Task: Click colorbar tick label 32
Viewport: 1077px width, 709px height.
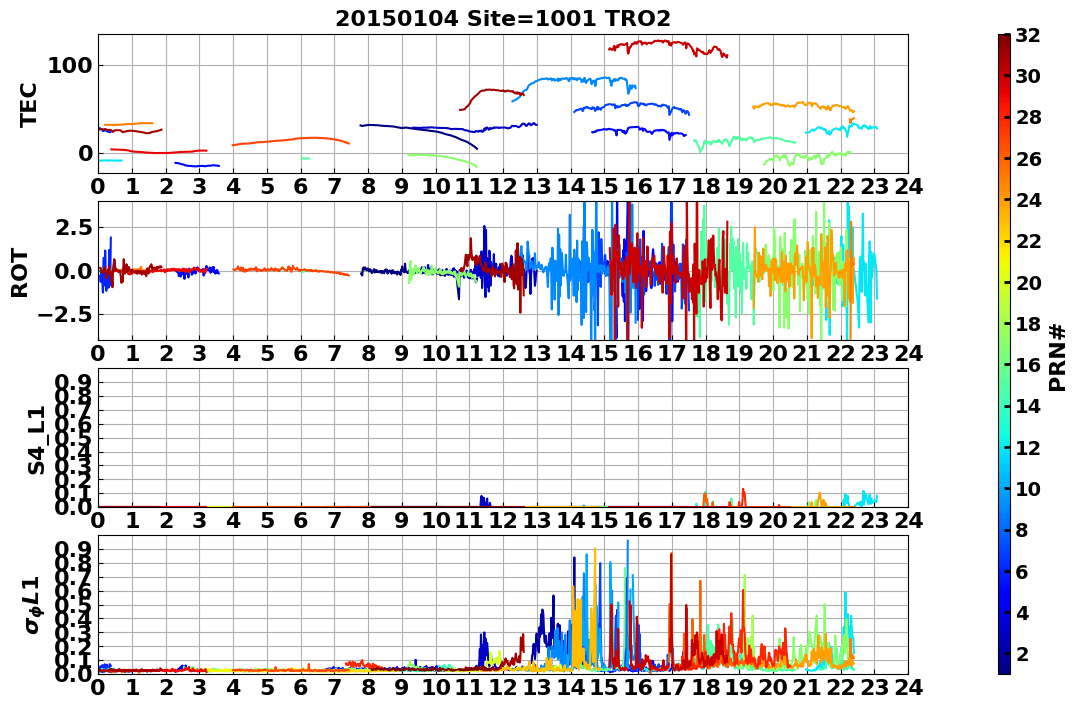Action: tap(1029, 36)
